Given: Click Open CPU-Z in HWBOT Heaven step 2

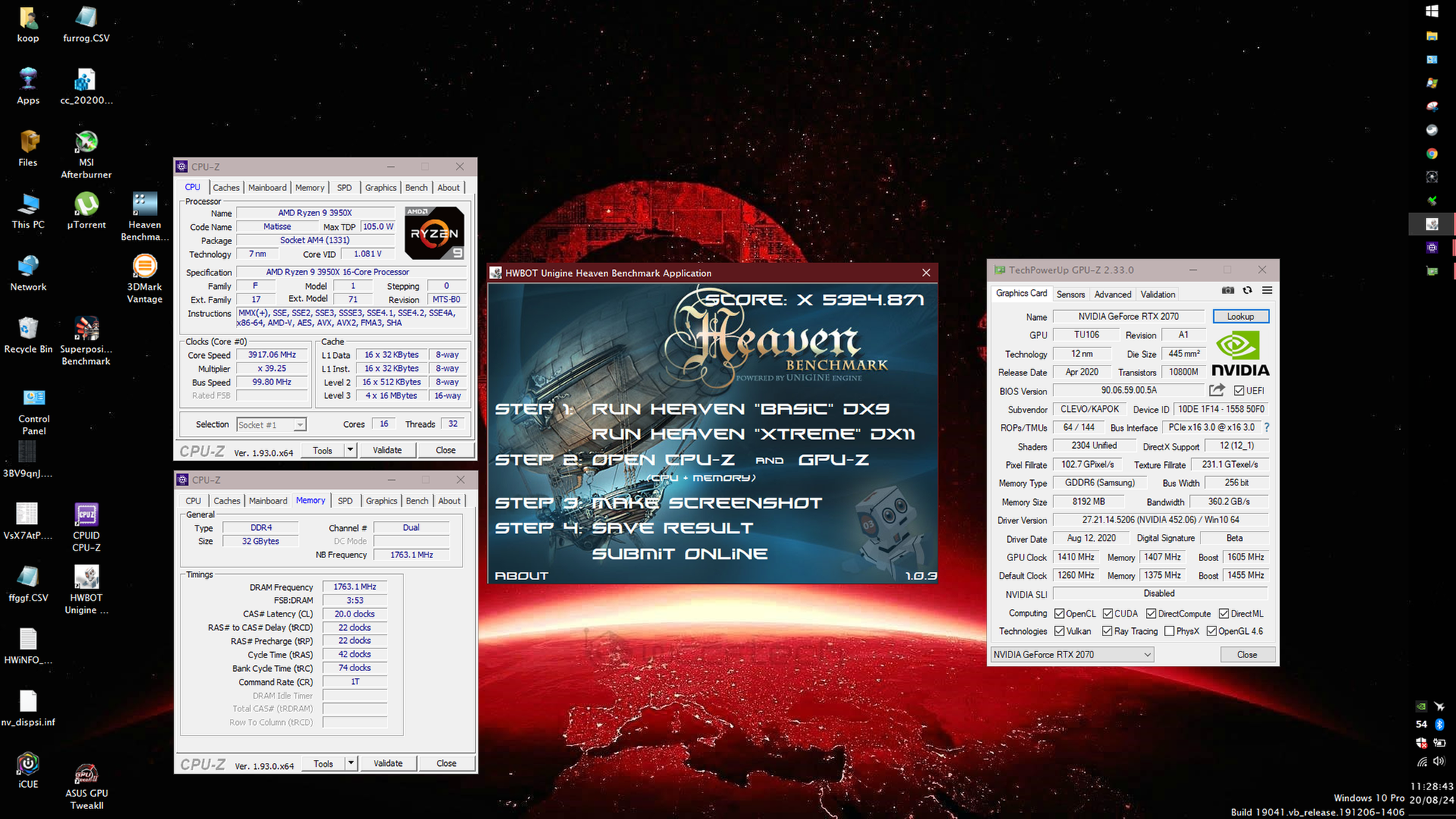Looking at the screenshot, I should tap(663, 460).
